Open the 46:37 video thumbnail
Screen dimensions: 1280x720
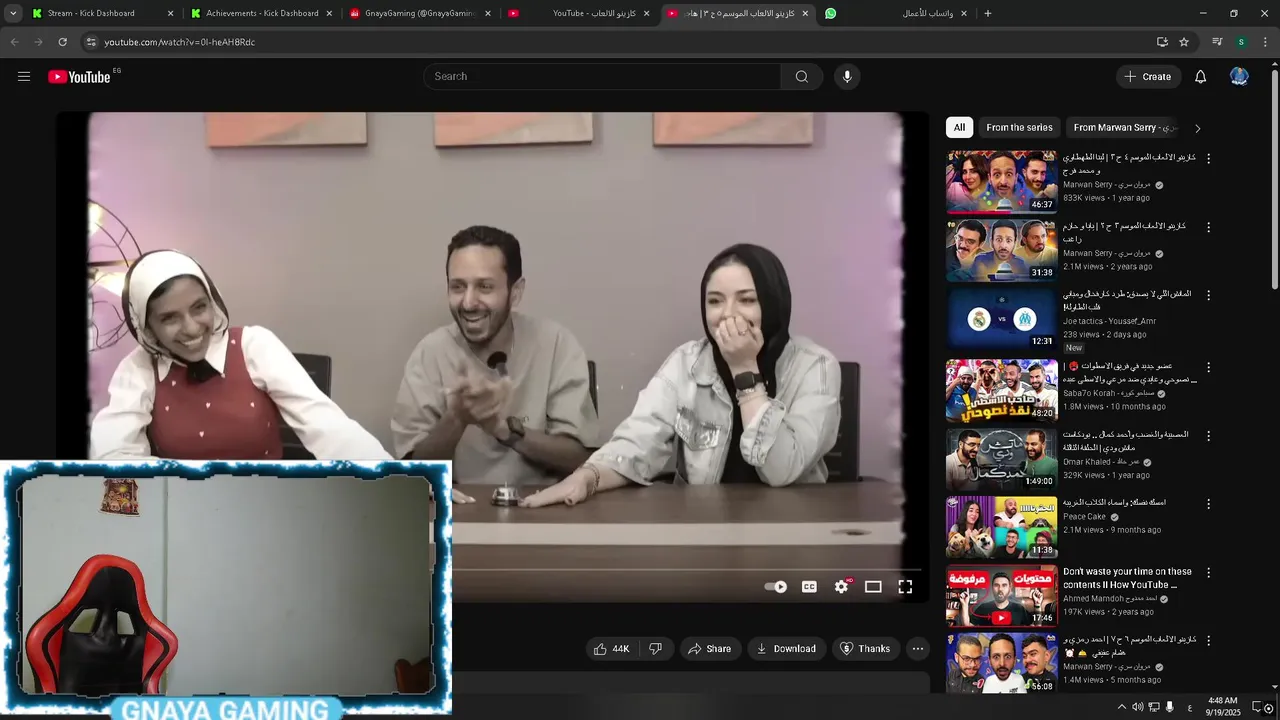coord(1001,182)
